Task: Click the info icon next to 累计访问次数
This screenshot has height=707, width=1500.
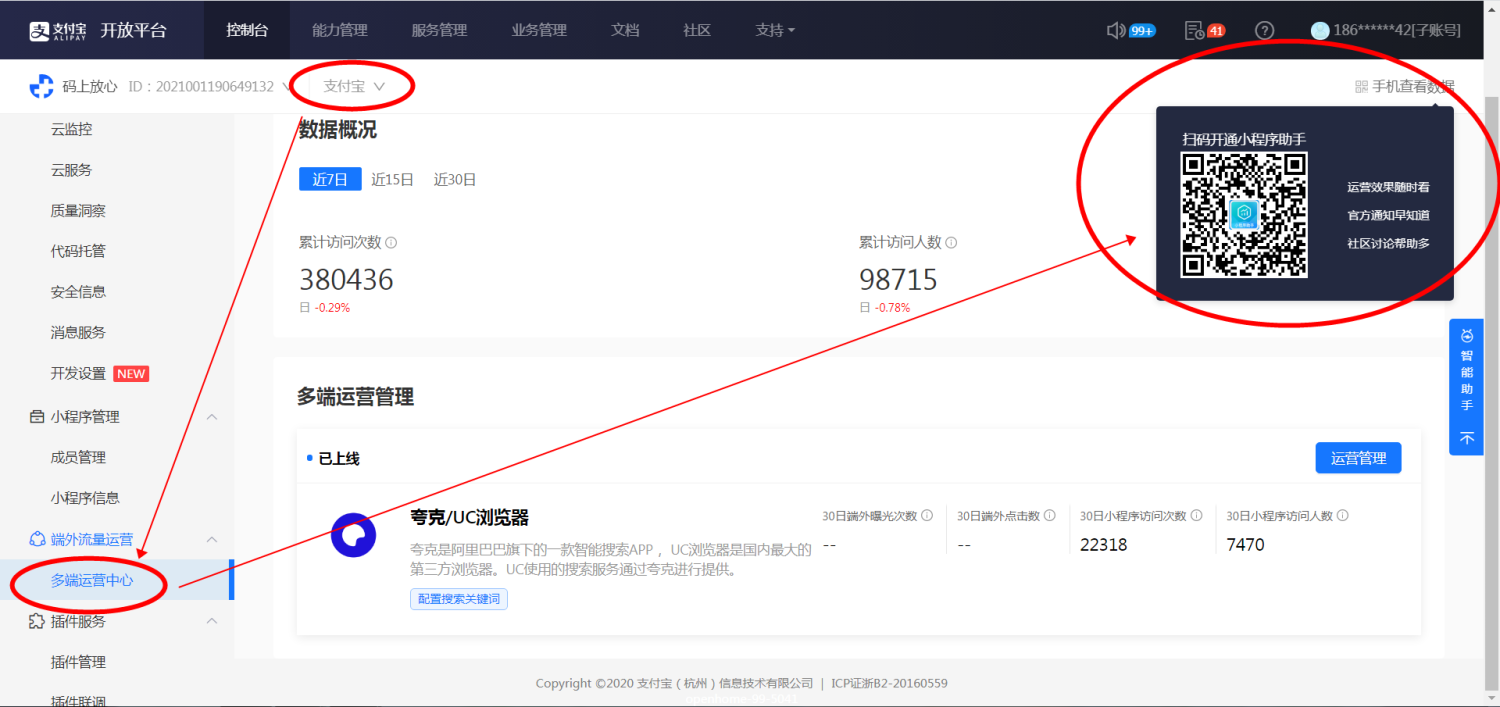Action: tap(391, 242)
